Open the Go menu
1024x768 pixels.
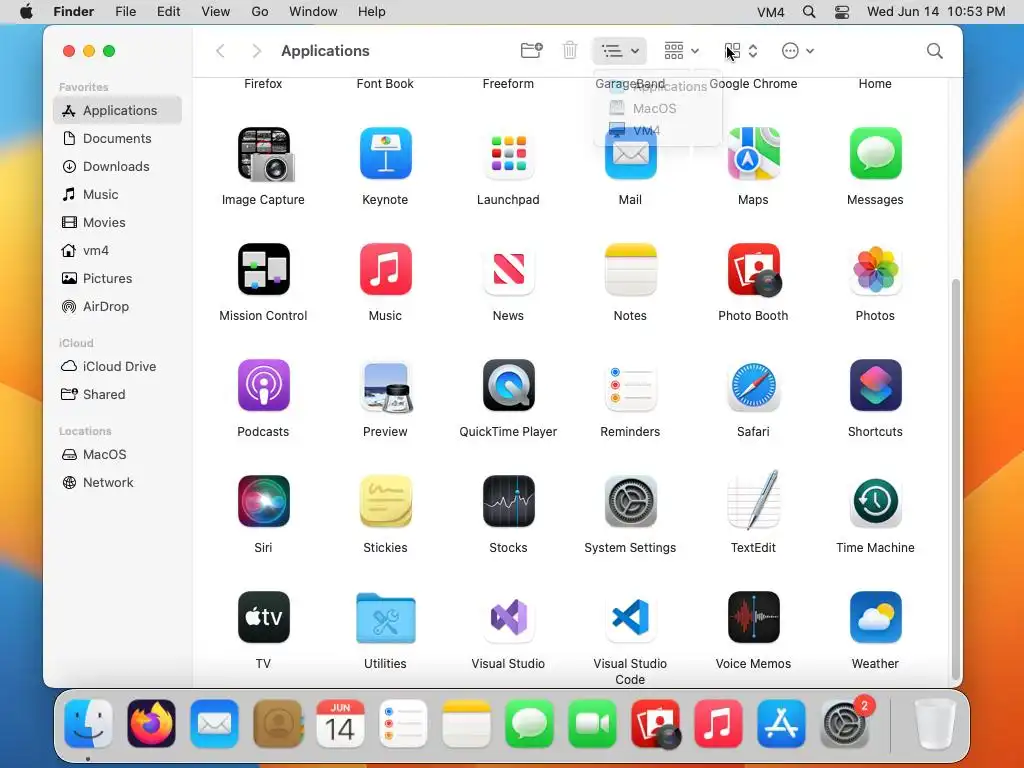(x=260, y=12)
